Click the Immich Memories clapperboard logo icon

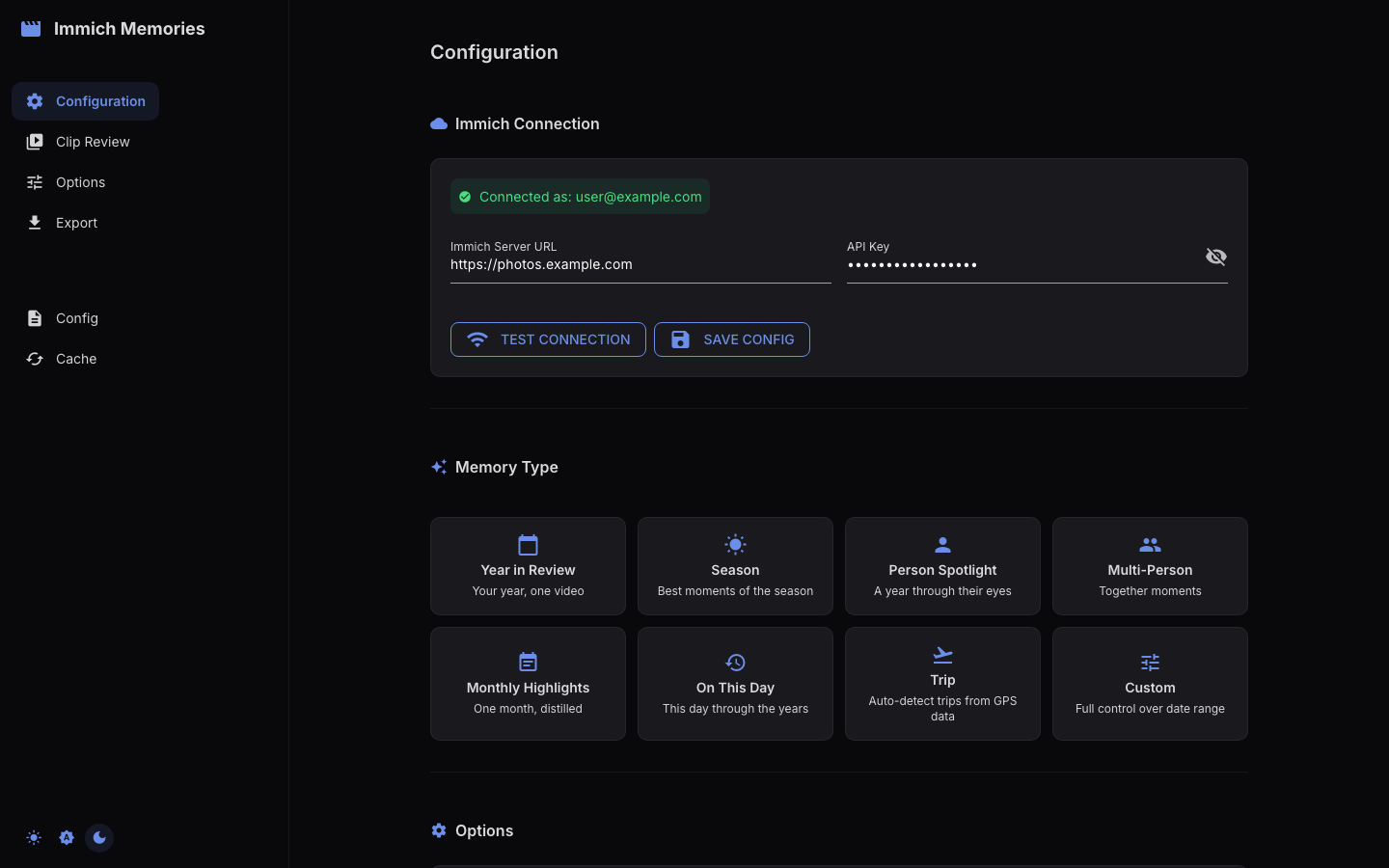pyautogui.click(x=31, y=29)
